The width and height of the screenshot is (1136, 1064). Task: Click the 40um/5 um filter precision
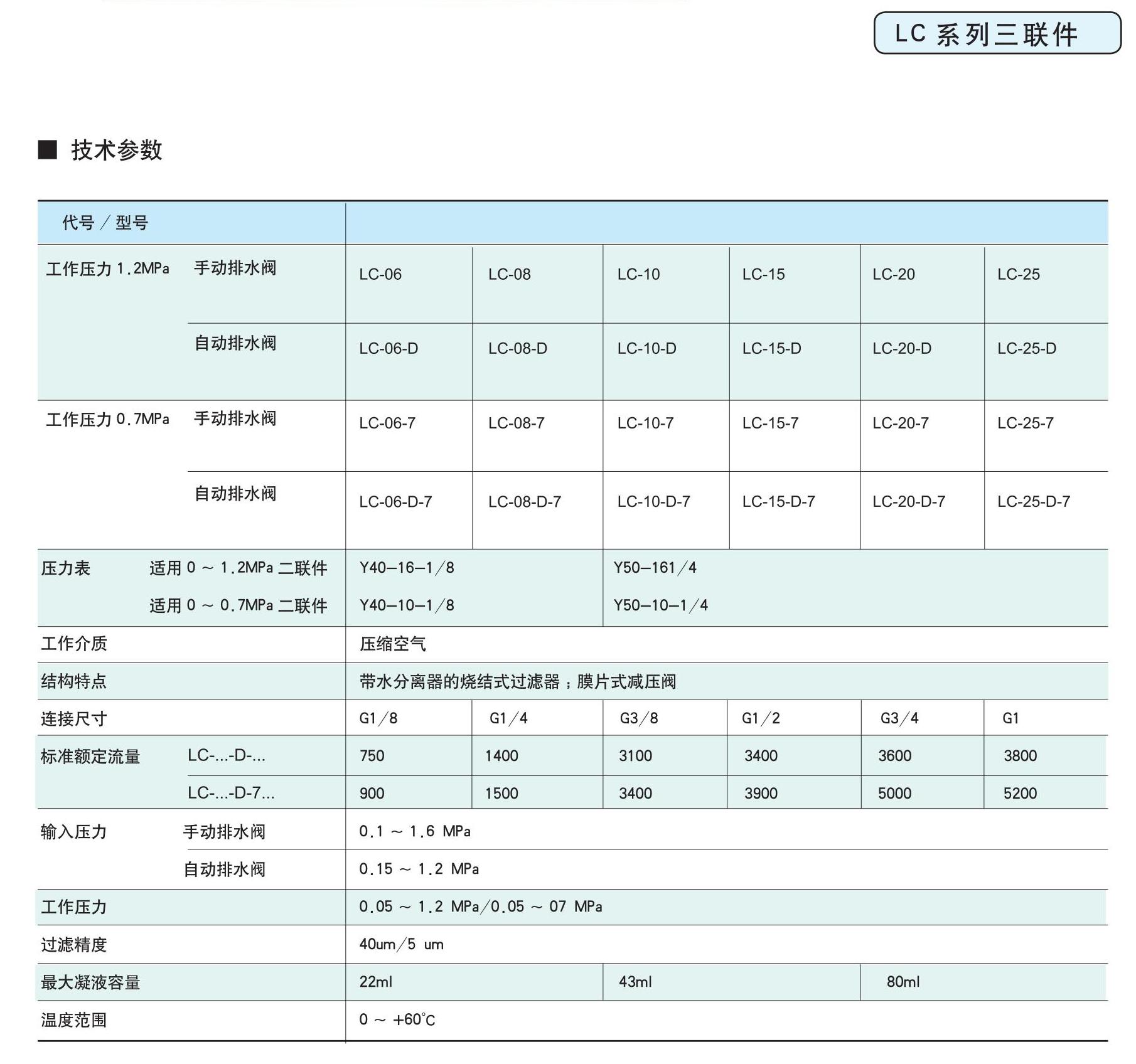(401, 944)
